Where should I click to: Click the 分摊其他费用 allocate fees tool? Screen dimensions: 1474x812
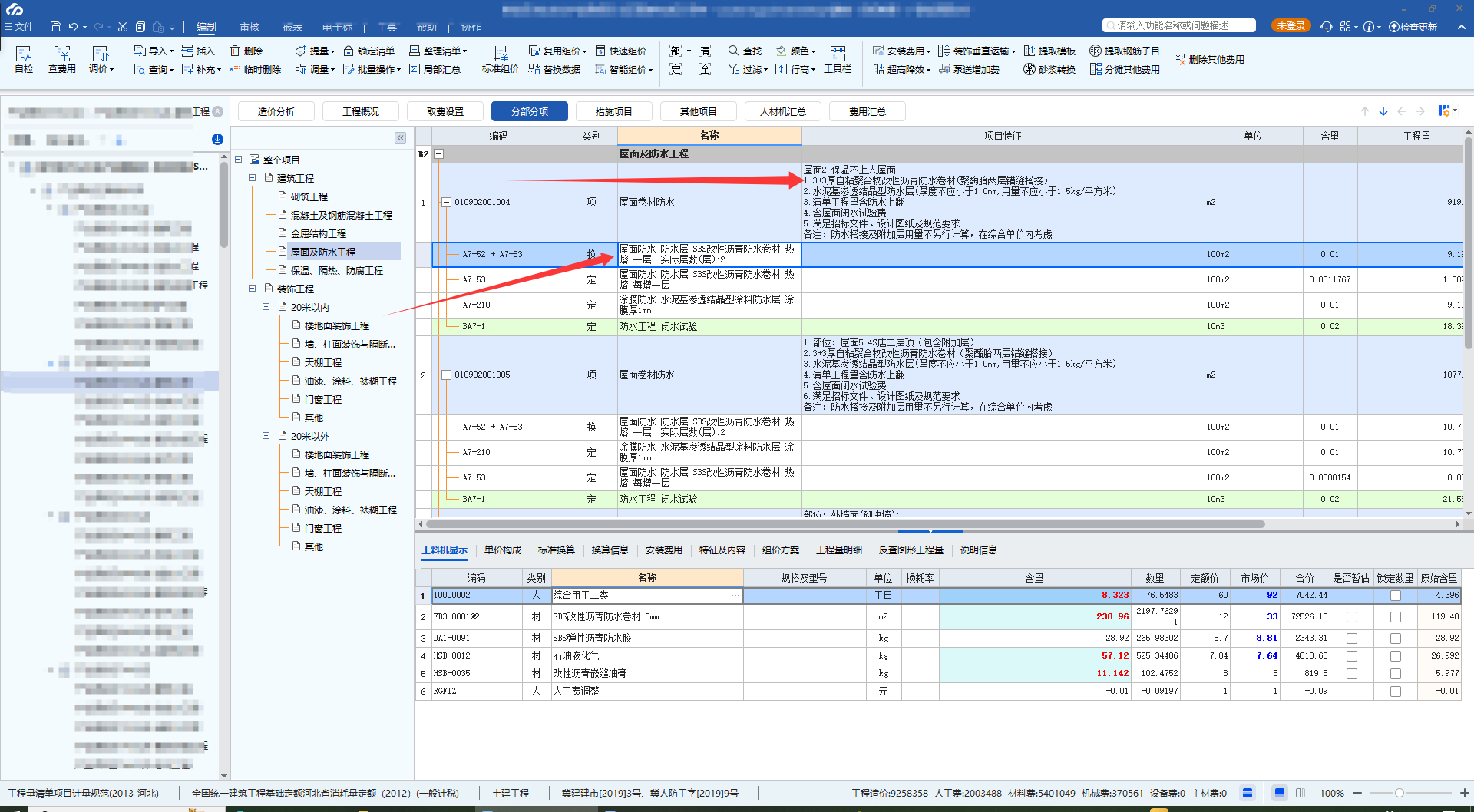click(x=1125, y=69)
